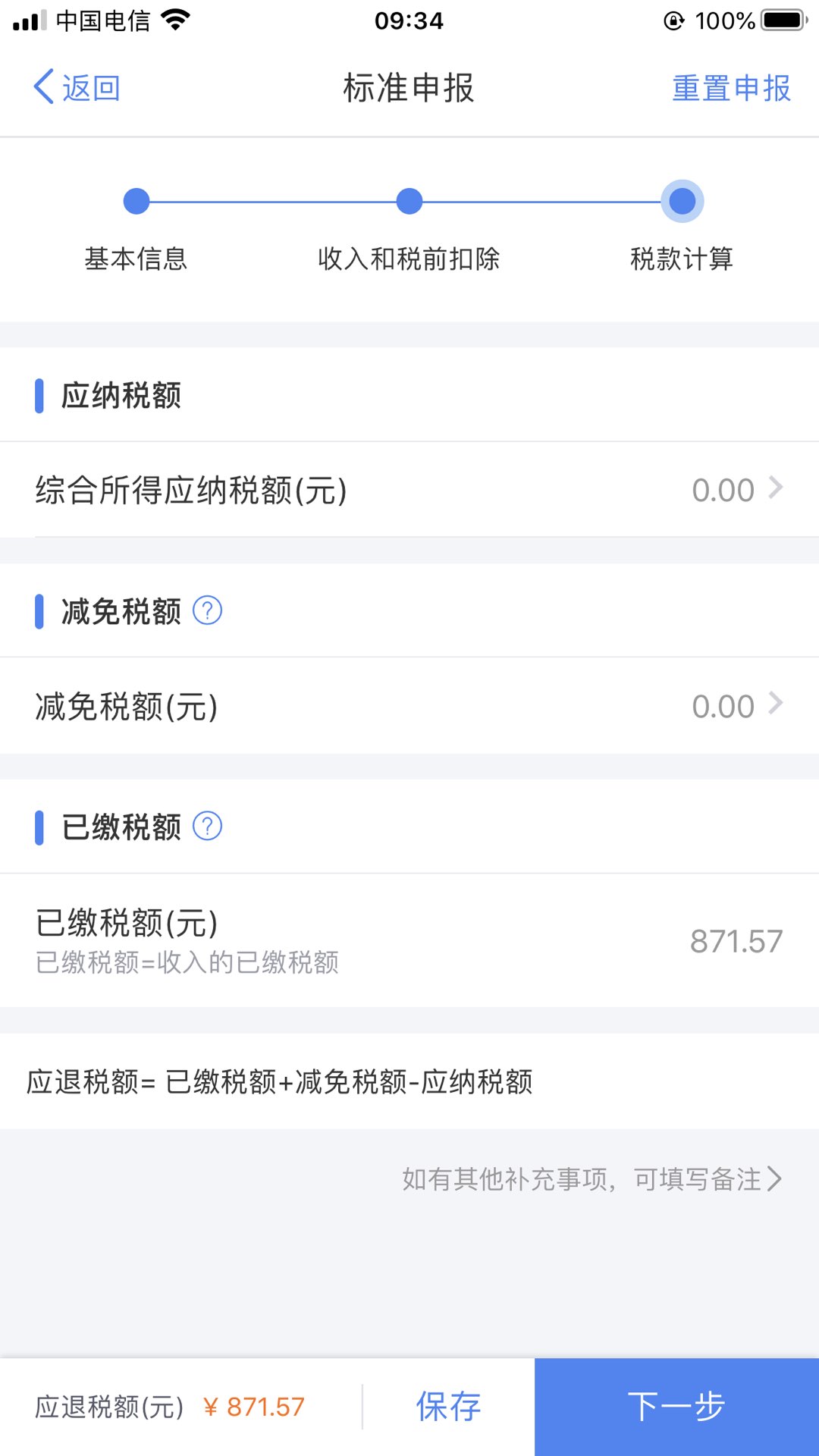819x1456 pixels.
Task: Tap the 应退税额 total ¥871.57
Action: coord(254,1407)
